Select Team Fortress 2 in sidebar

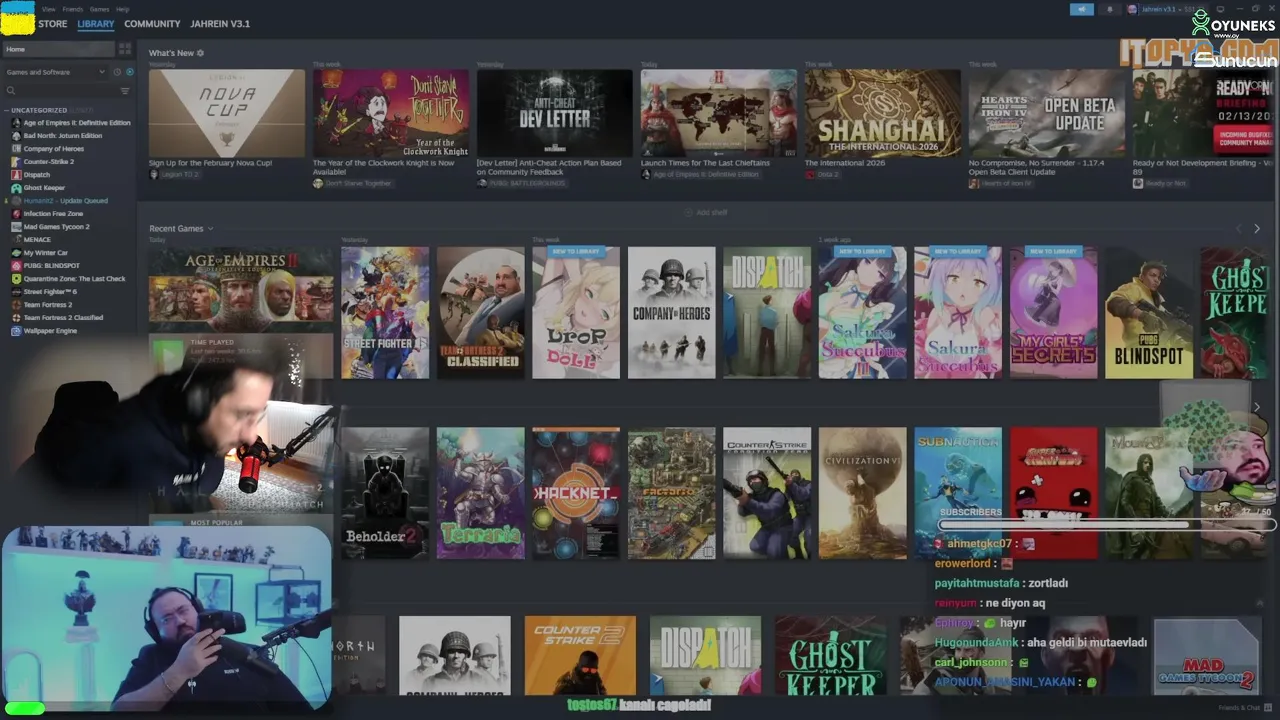coord(48,305)
